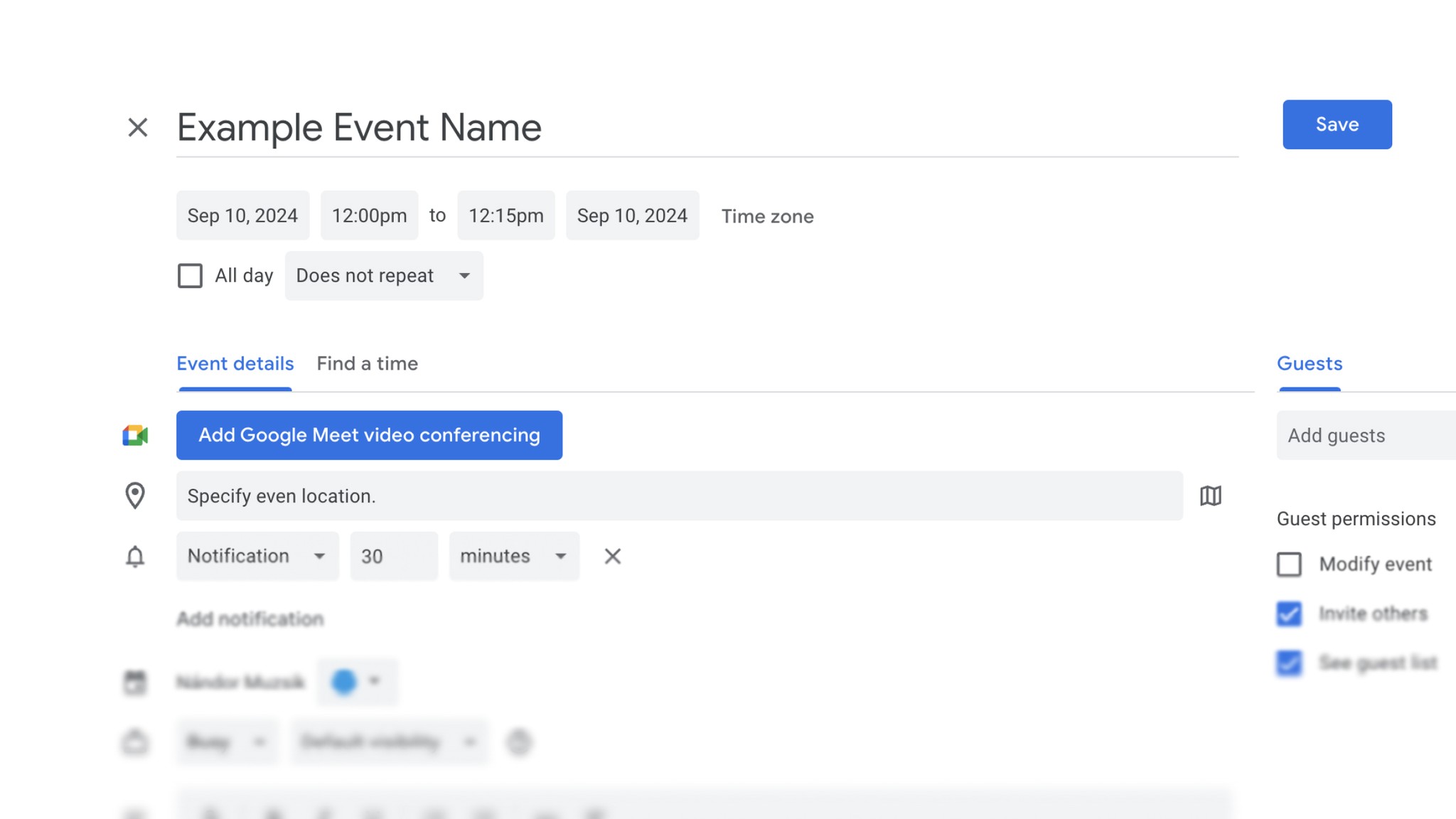1456x819 pixels.
Task: Check the Modify event permission
Action: pos(1289,564)
